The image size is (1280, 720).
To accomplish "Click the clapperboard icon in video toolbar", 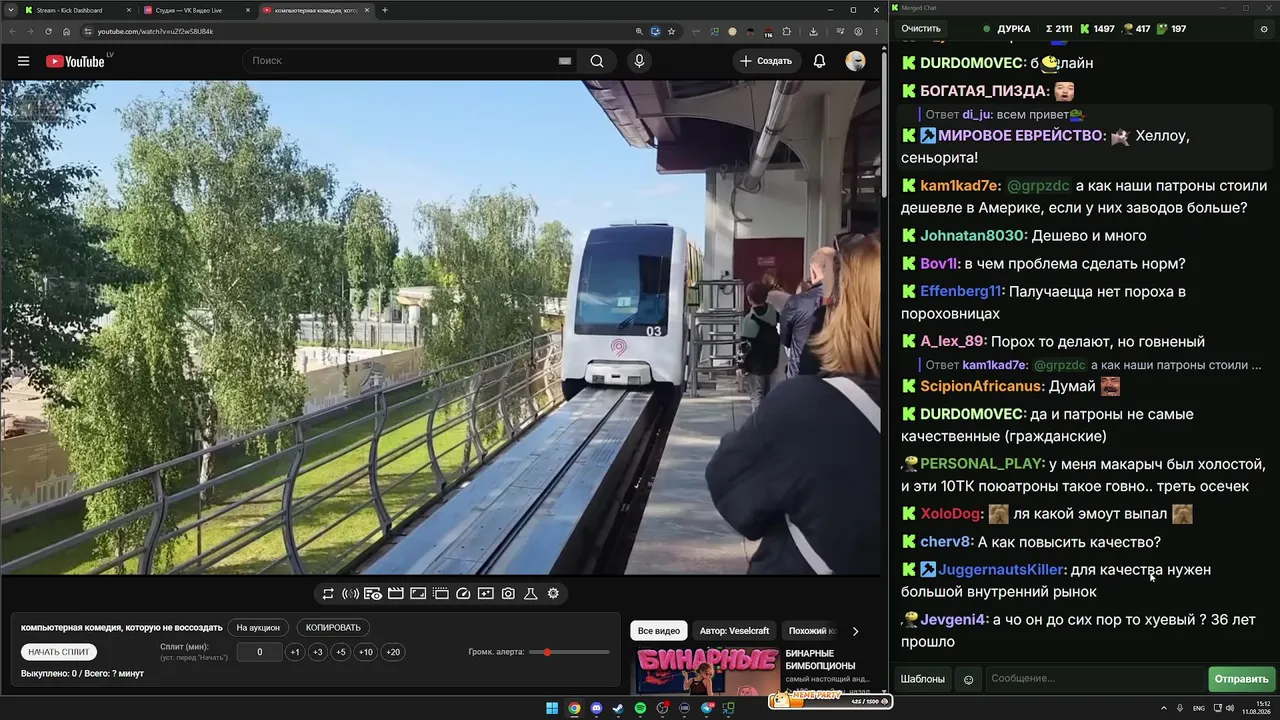I will pos(395,594).
